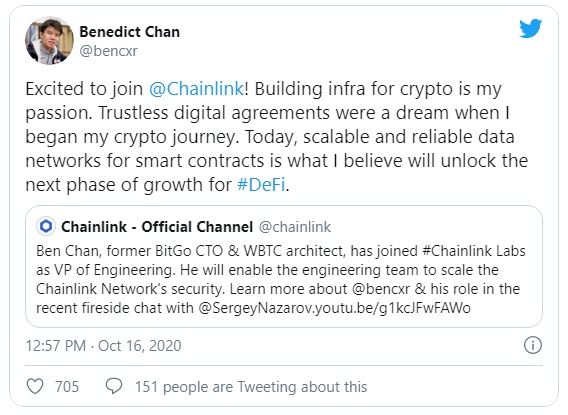The image size is (568, 415).
Task: Open the Benedict Chan display name
Action: [129, 32]
